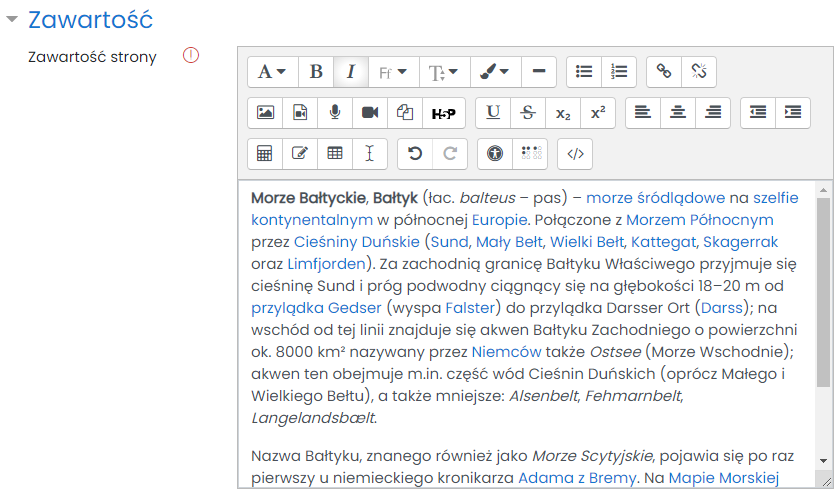The width and height of the screenshot is (839, 498).
Task: Switch to HTML source code view
Action: (574, 154)
